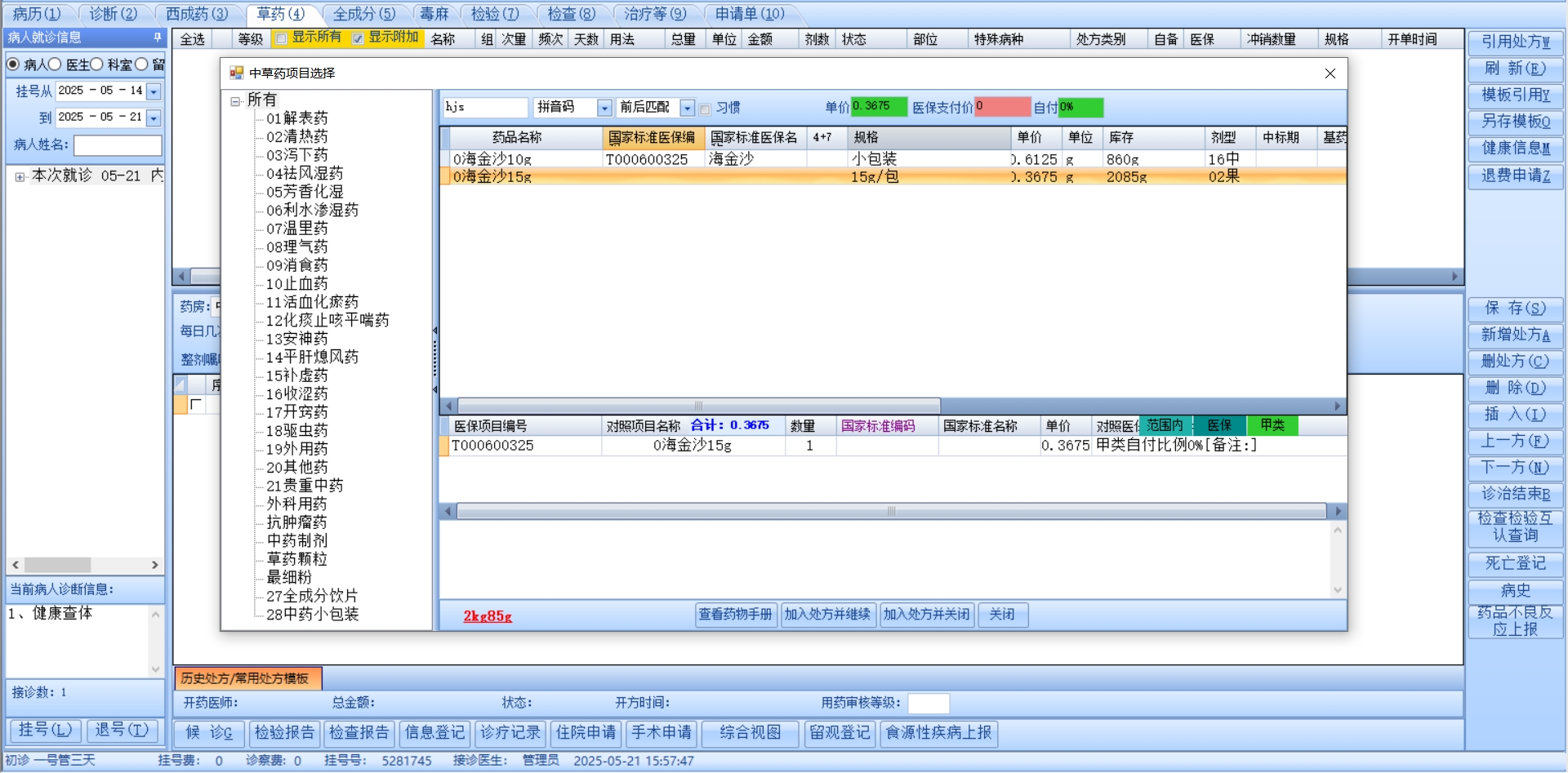Open the 历史处方/常用处方模板 tab
Image resolution: width=1568 pixels, height=773 pixels.
tap(248, 678)
